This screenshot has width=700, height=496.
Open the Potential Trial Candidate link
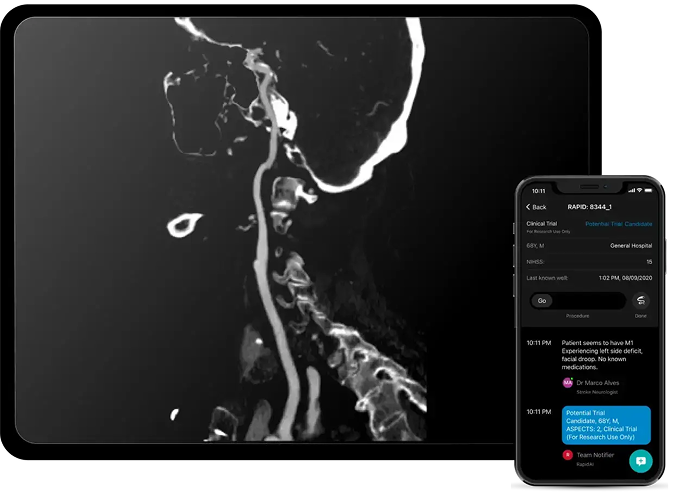(618, 224)
